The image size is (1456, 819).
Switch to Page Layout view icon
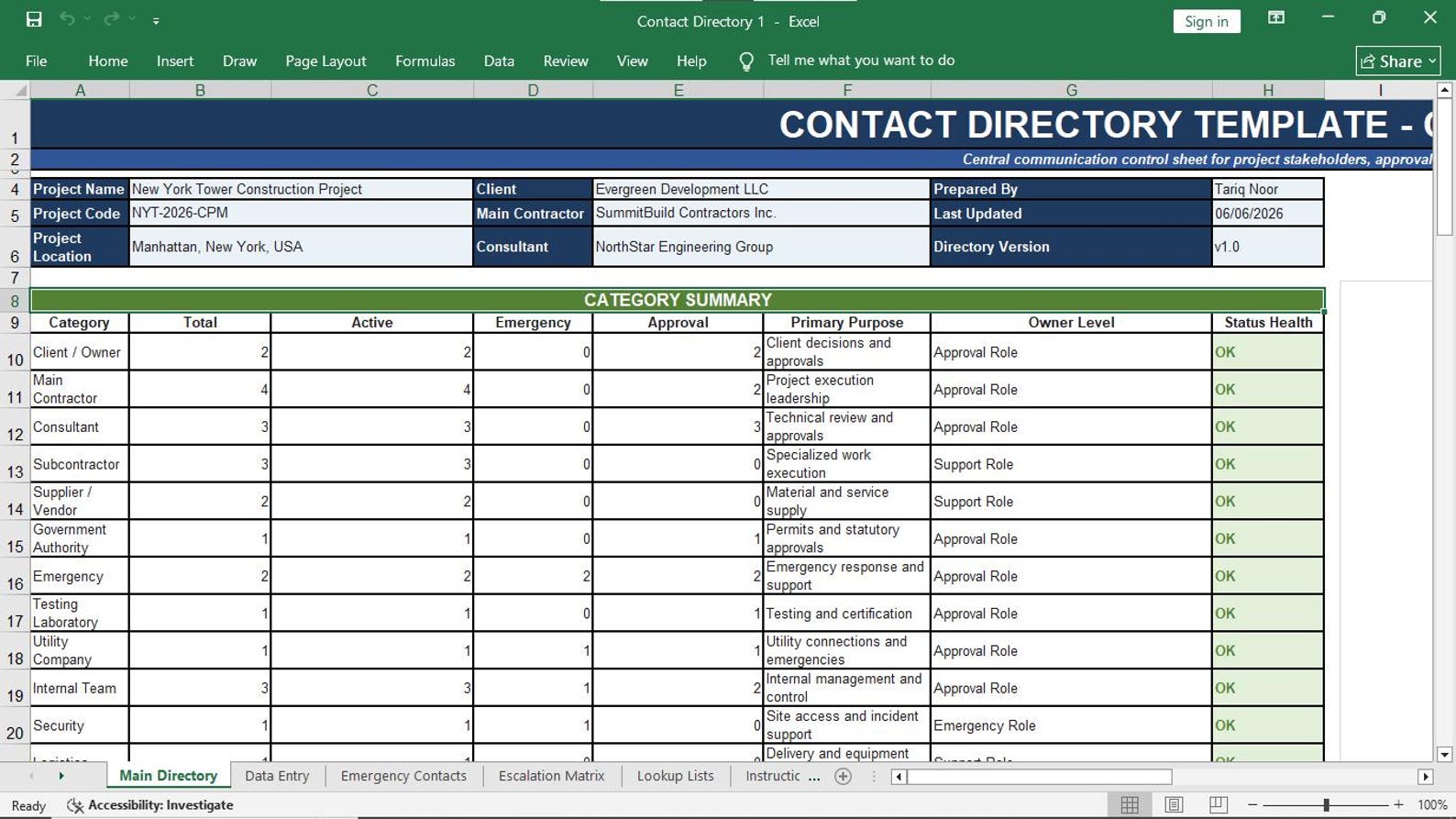tap(1174, 805)
